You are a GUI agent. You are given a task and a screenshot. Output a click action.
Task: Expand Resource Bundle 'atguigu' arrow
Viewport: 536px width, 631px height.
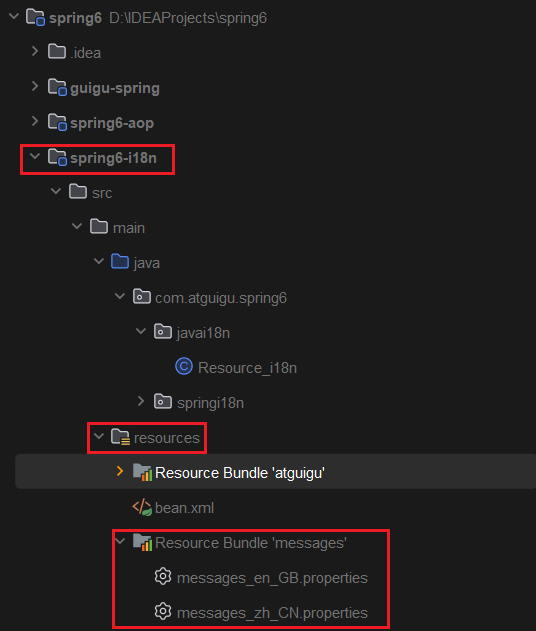120,471
